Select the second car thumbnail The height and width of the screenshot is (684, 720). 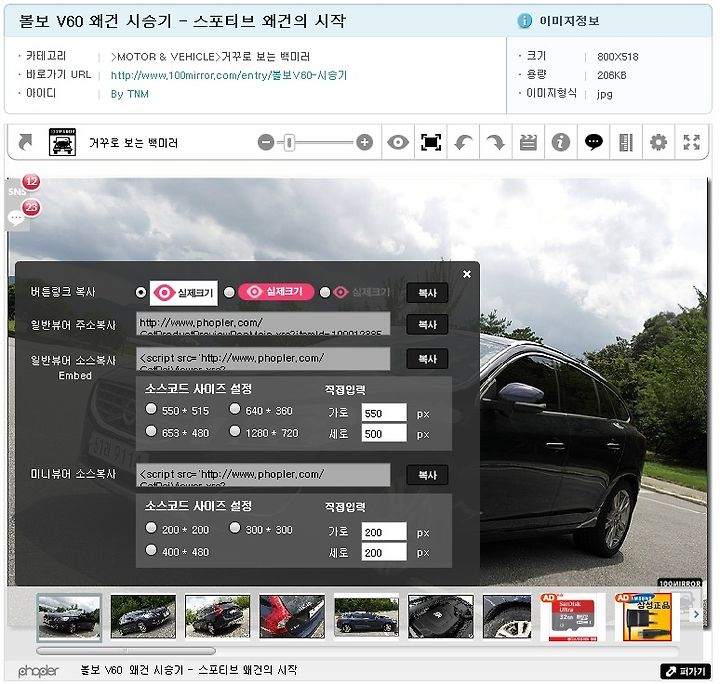click(143, 617)
